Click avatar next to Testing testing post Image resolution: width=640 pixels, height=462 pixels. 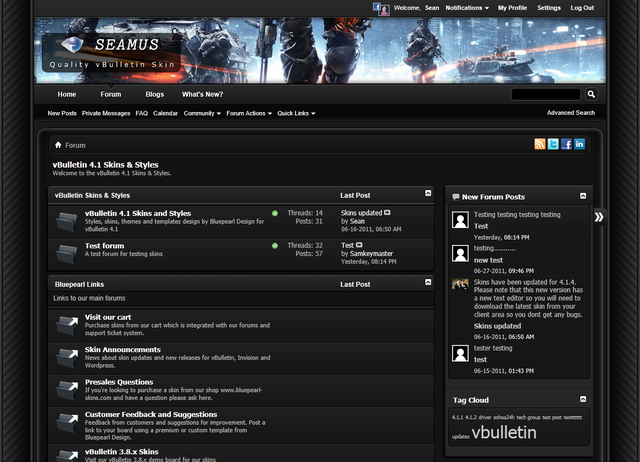click(460, 220)
